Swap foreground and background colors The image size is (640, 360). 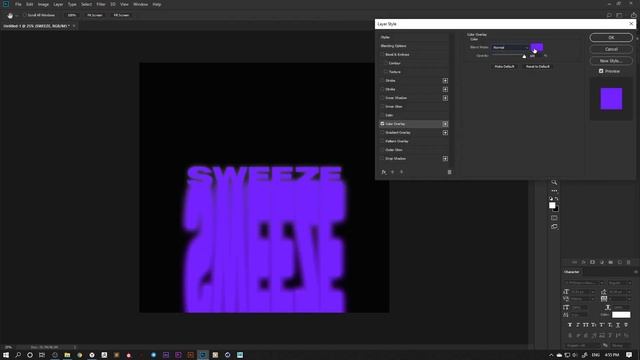point(557,198)
